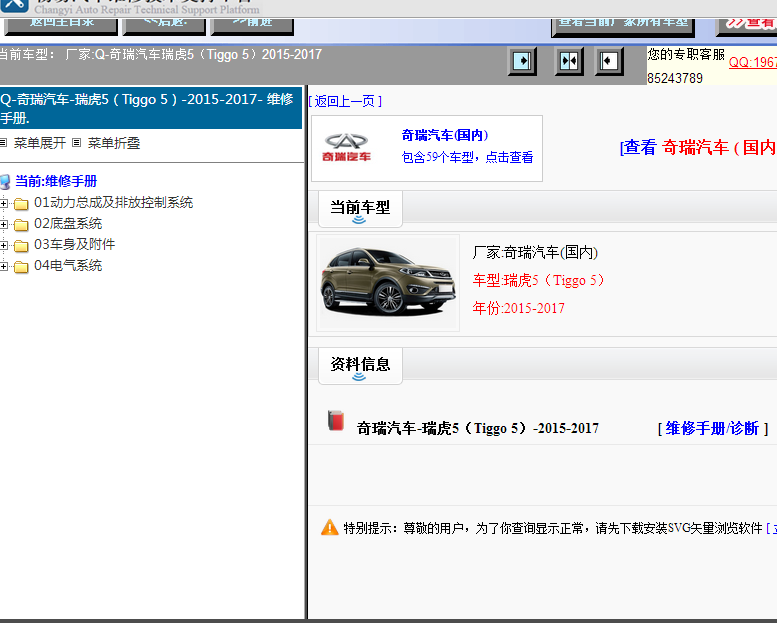Image resolution: width=777 pixels, height=623 pixels.
Task: Click the folder icon for 02底盘系统
Action: (21, 225)
